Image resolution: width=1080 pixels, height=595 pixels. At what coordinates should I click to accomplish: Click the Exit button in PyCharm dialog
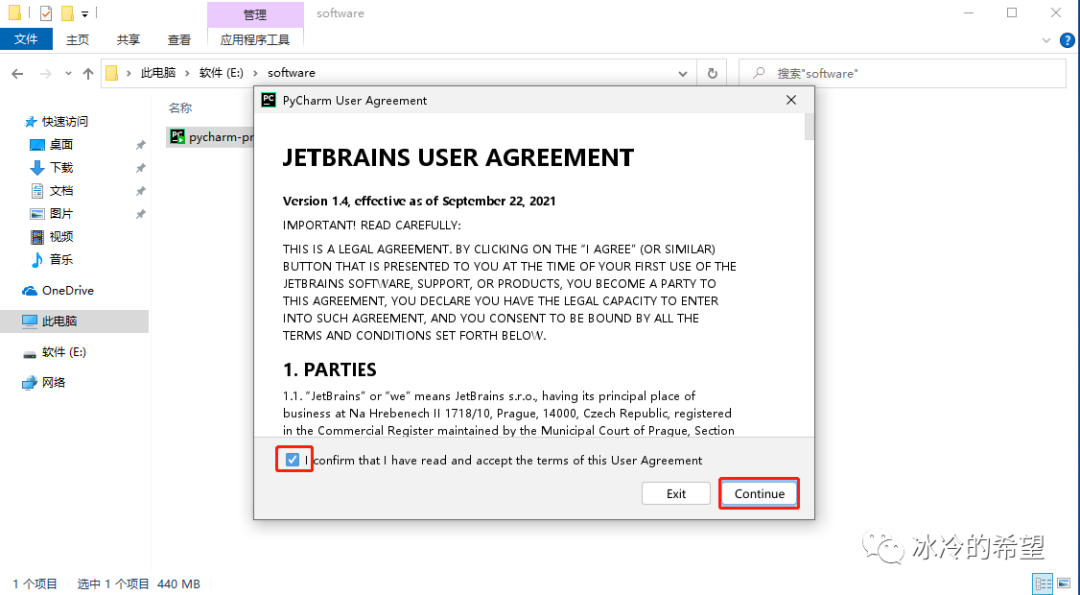pyautogui.click(x=676, y=494)
